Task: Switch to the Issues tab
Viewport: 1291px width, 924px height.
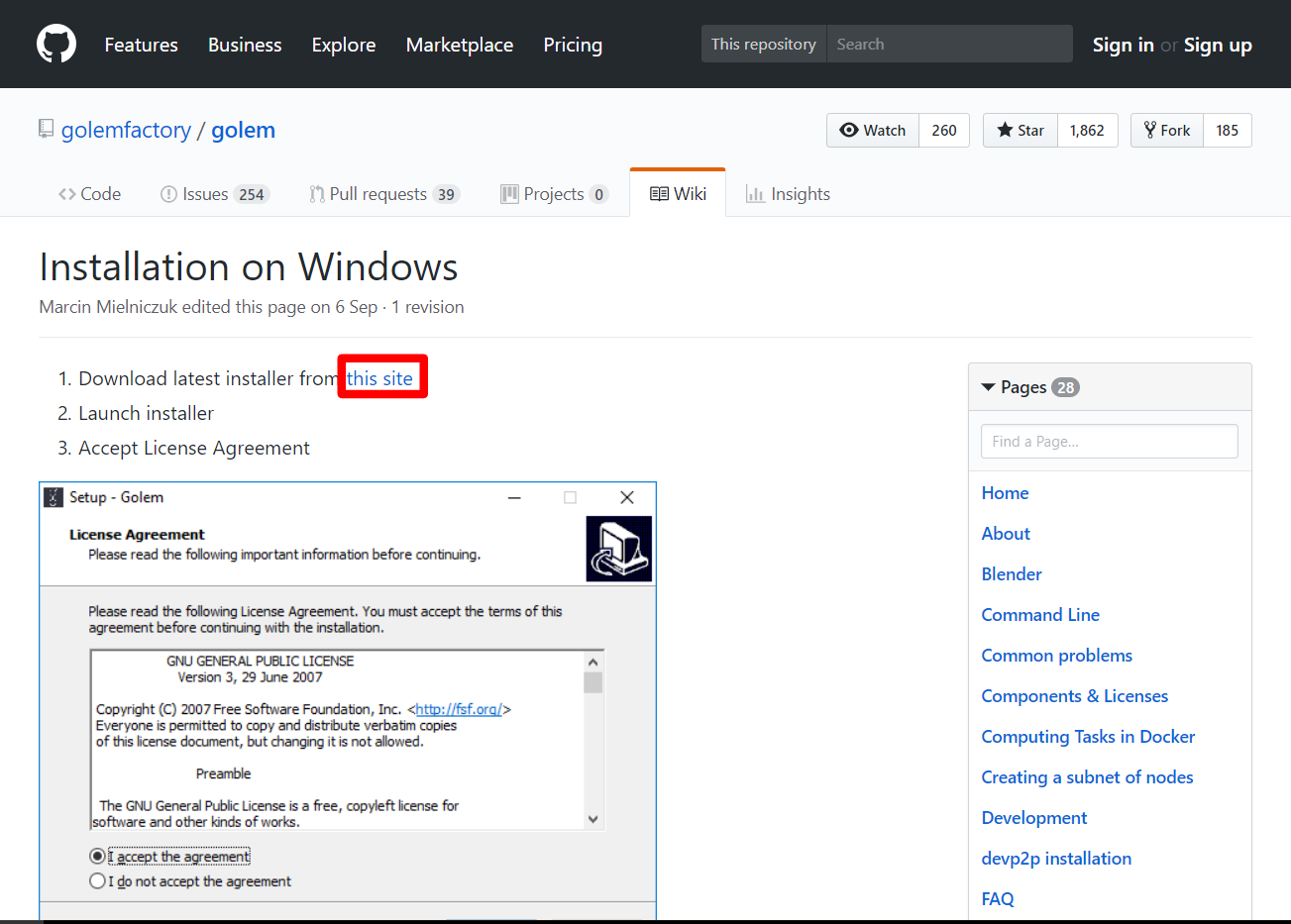Action: coord(215,194)
